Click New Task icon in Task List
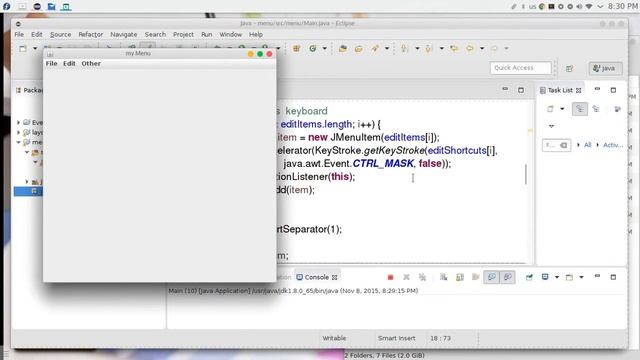Viewport: 640px width, 360px height. click(551, 109)
